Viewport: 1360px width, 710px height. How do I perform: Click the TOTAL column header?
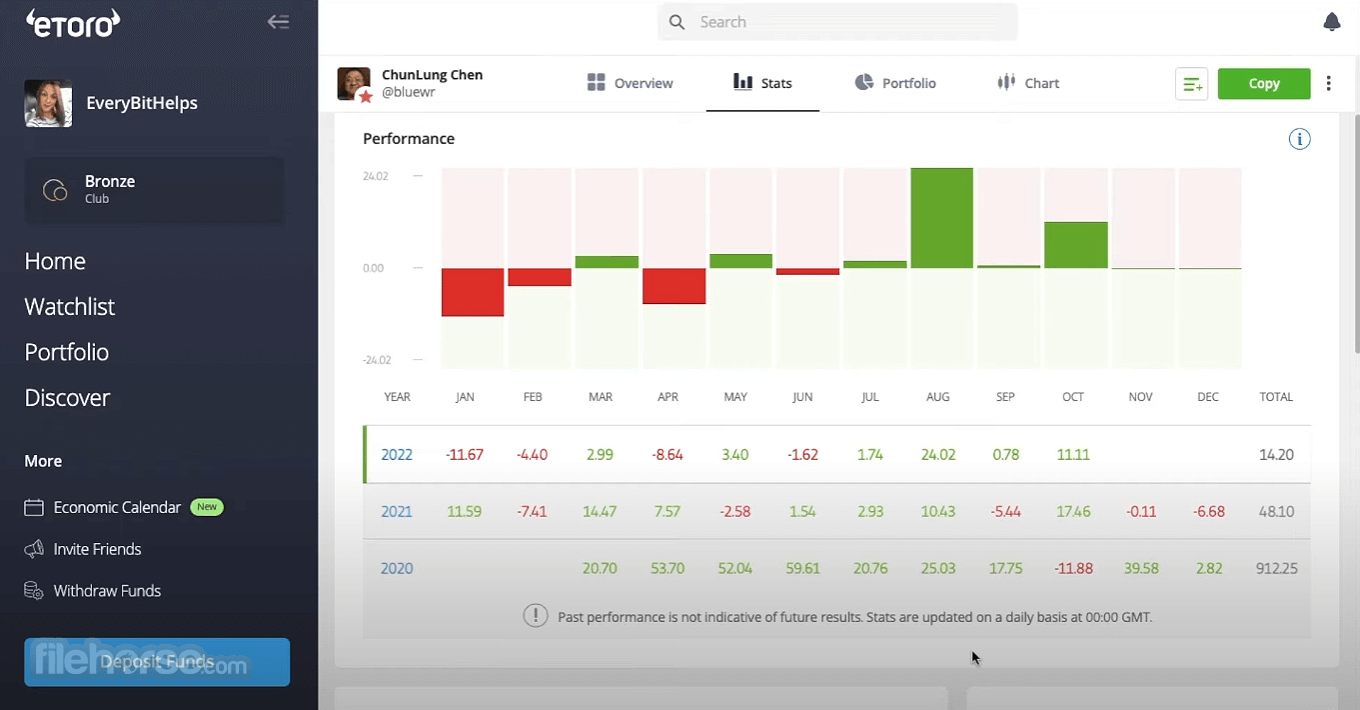click(x=1276, y=397)
